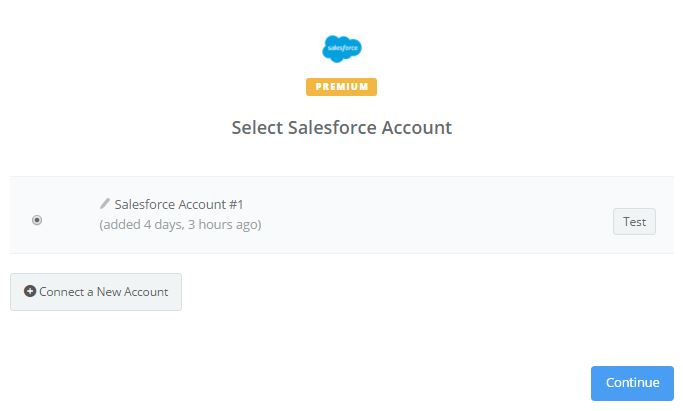Click the Continue button
The width and height of the screenshot is (683, 411).
point(632,383)
